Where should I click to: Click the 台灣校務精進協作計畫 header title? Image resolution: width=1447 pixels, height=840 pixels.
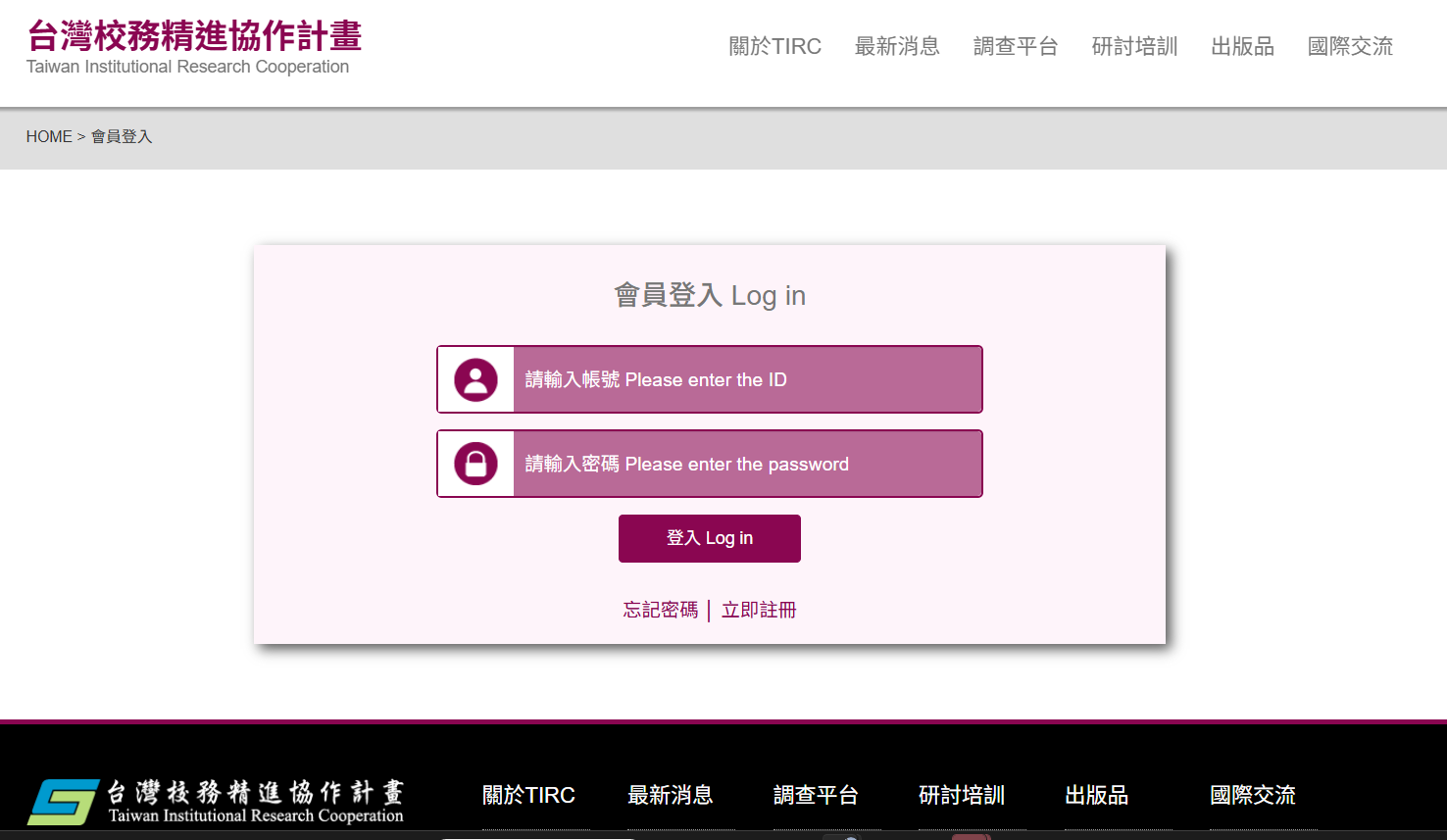tap(194, 36)
